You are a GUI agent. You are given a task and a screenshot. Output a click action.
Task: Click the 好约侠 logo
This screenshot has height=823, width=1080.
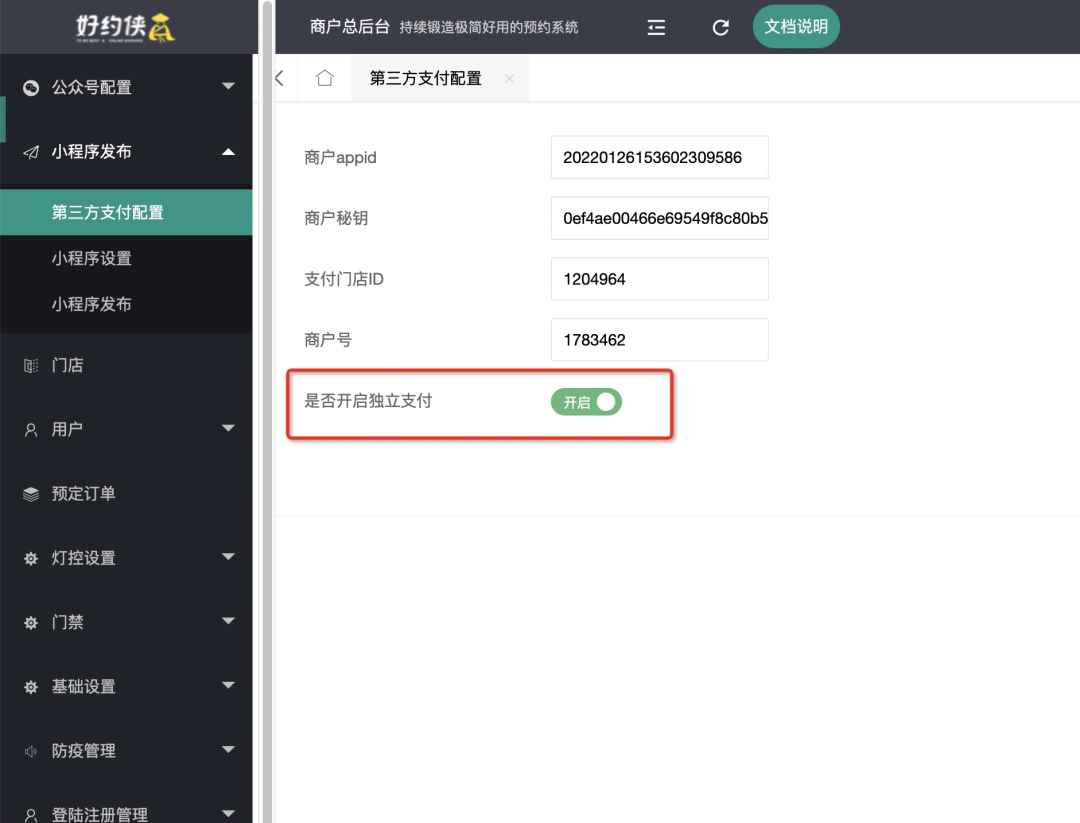(x=127, y=27)
